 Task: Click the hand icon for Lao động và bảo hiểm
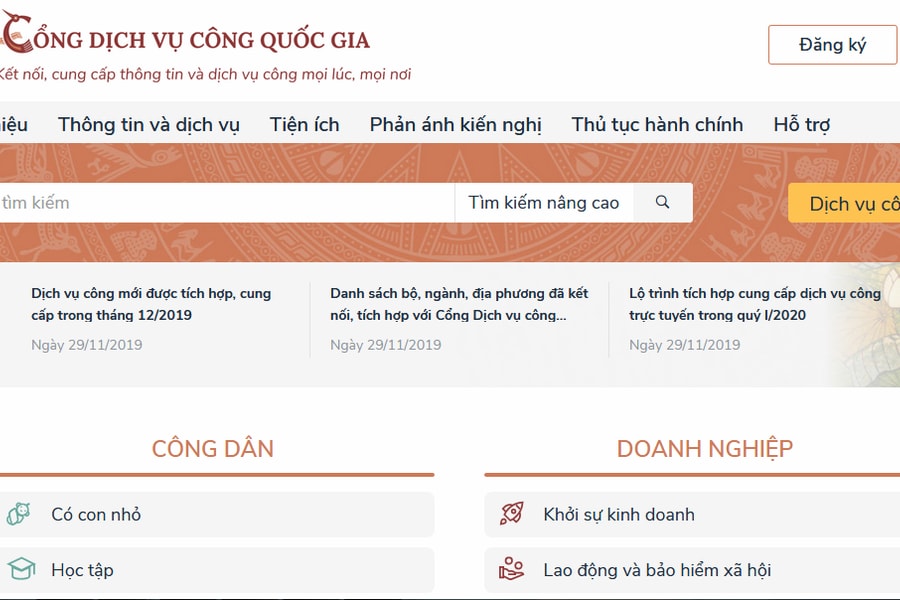click(x=512, y=570)
